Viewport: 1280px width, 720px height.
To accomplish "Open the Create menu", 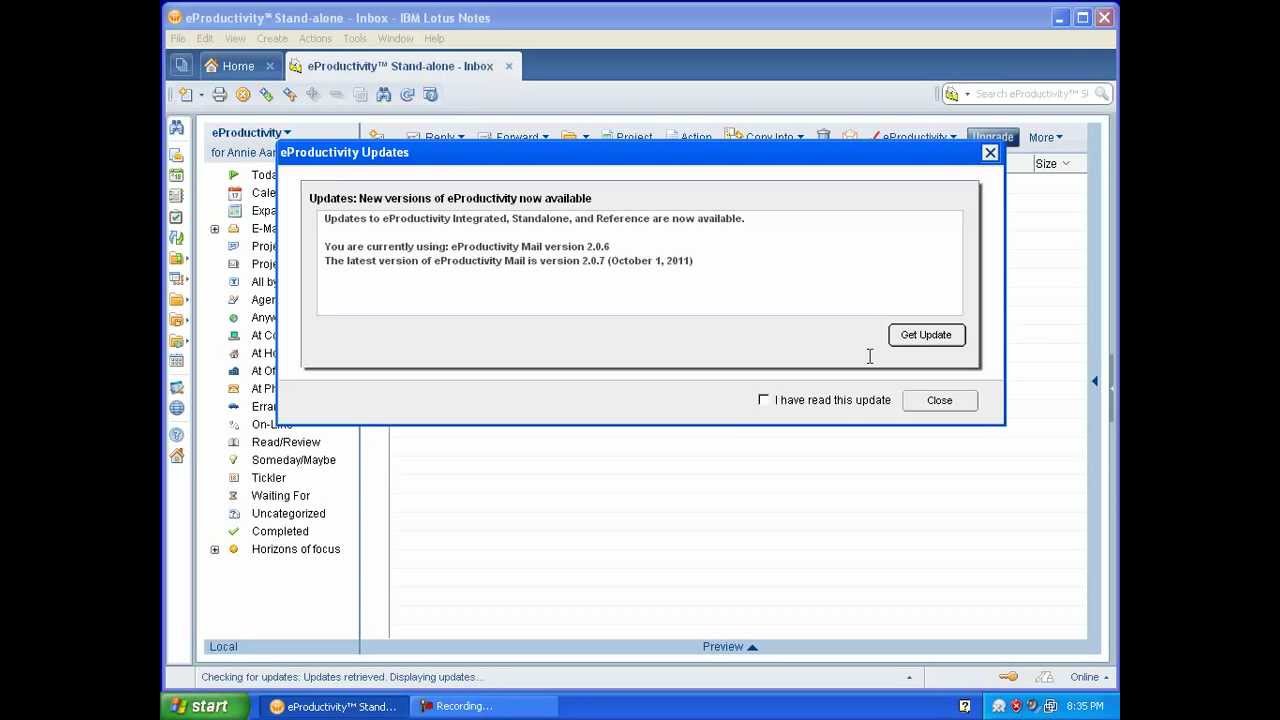I will point(272,39).
